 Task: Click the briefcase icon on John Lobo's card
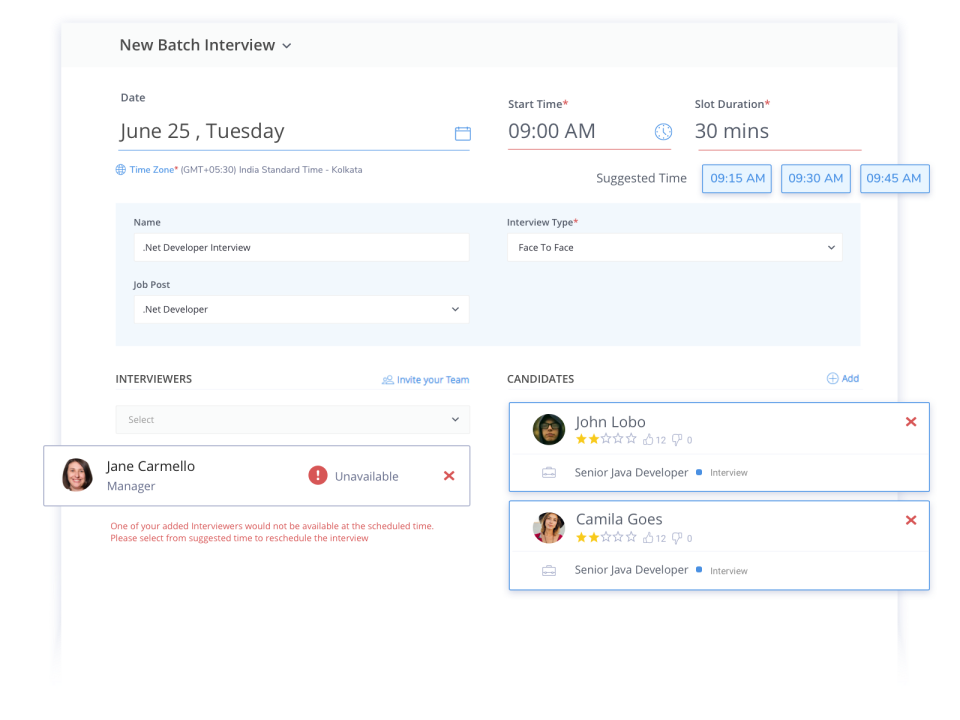click(x=549, y=471)
